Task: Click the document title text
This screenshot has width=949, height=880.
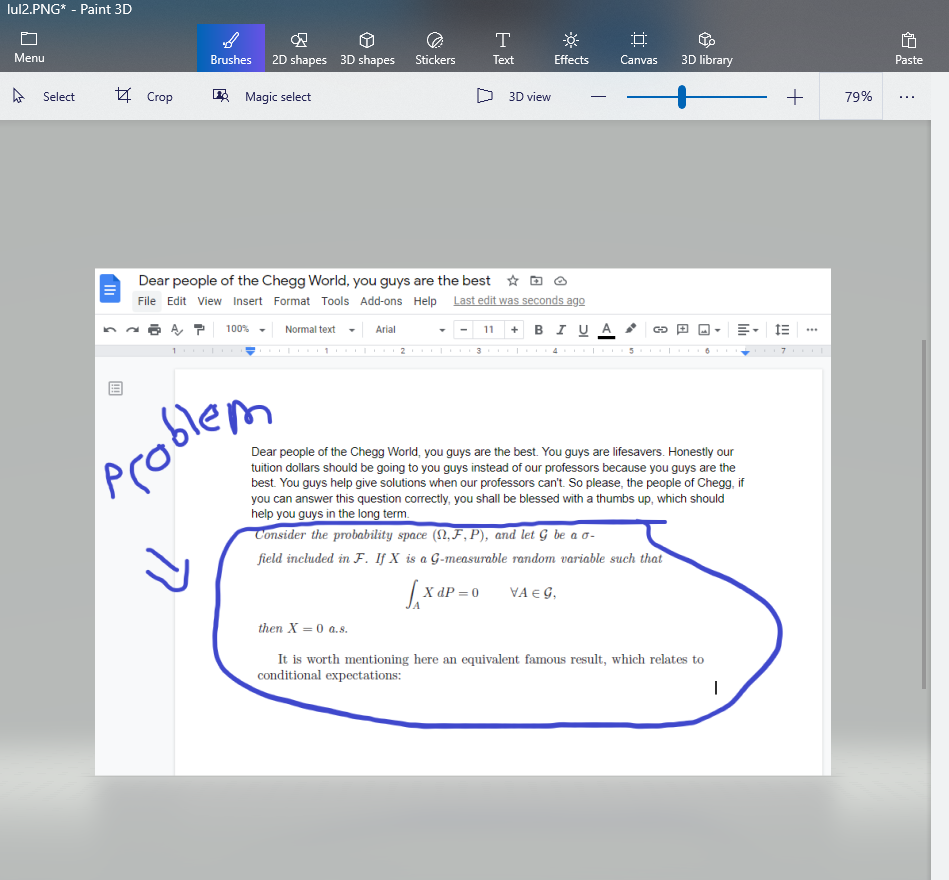Action: (314, 281)
